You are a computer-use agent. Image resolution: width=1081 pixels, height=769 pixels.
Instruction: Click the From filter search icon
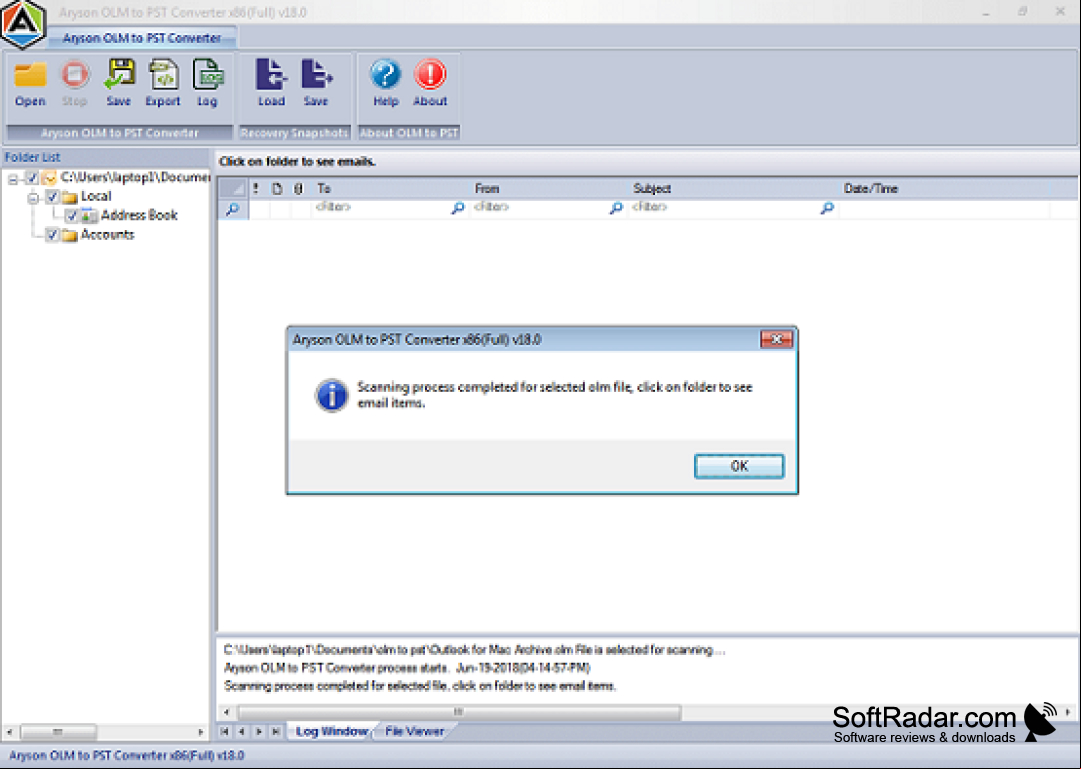pos(616,208)
